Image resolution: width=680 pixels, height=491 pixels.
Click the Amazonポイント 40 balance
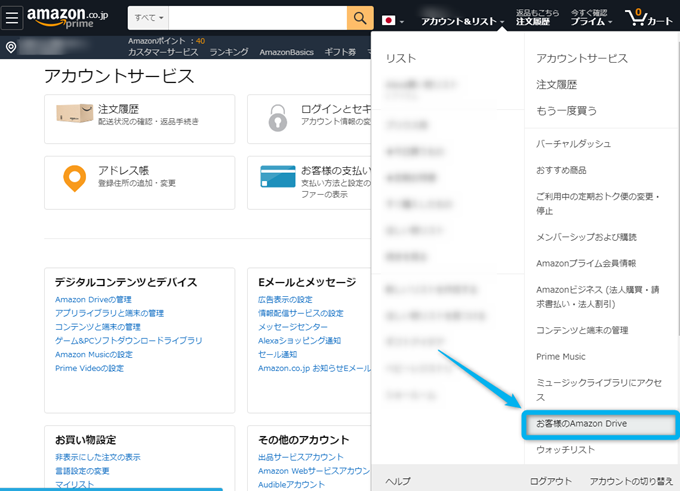166,41
